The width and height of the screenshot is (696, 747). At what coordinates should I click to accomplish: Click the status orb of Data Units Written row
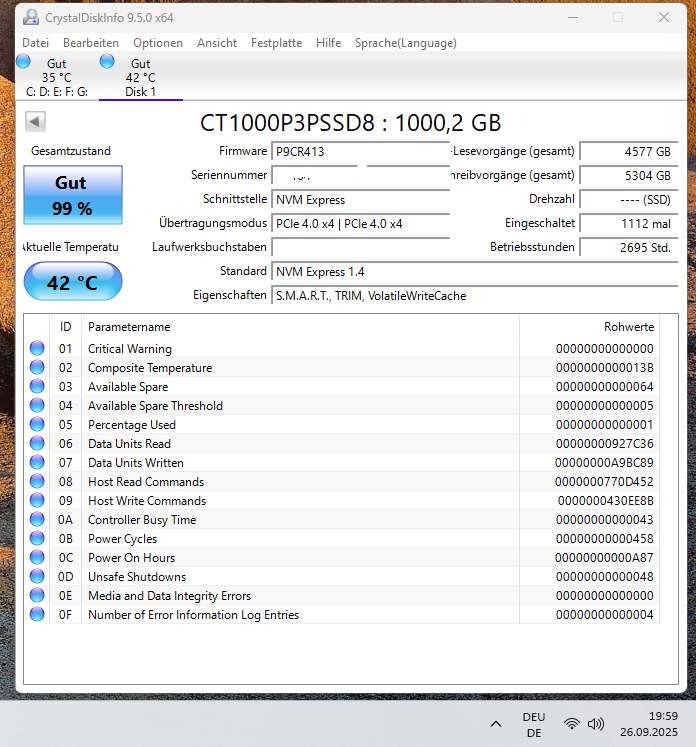[37, 463]
